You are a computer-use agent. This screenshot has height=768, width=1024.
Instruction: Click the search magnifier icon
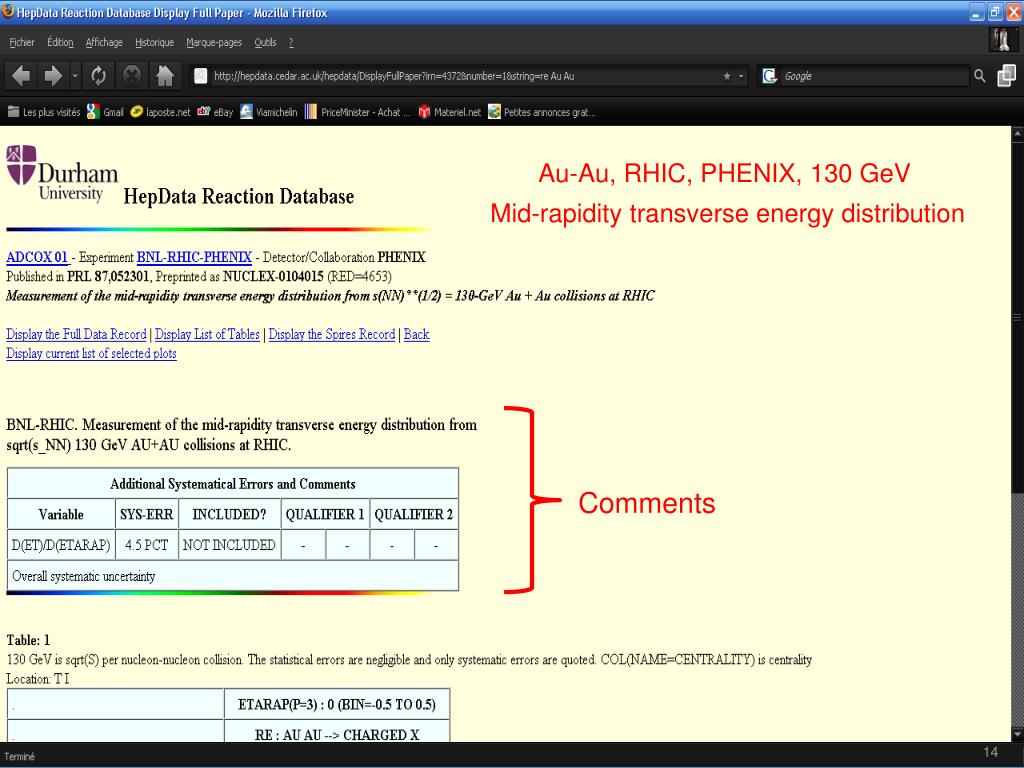pyautogui.click(x=980, y=76)
